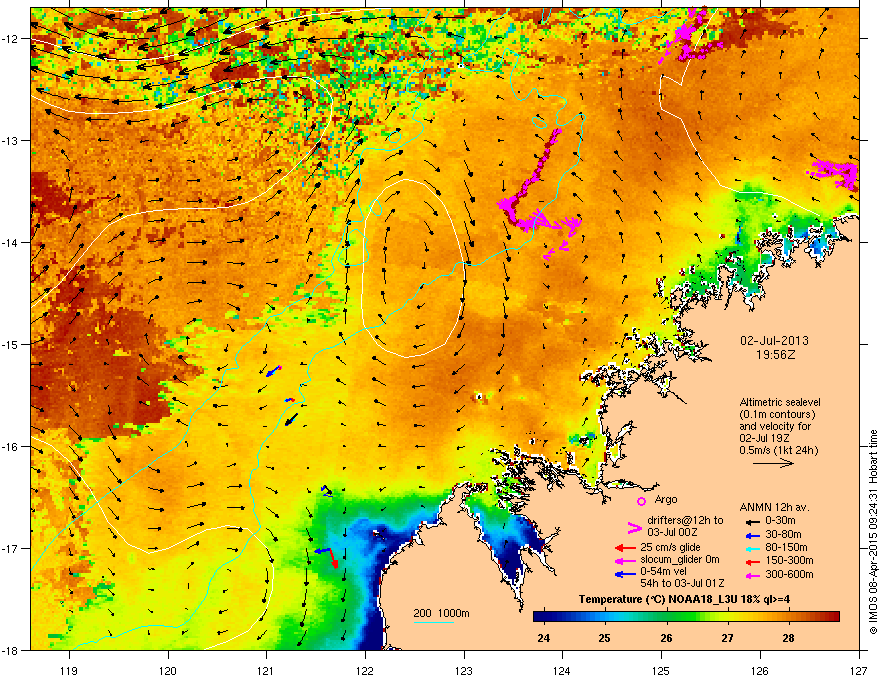Image resolution: width=880 pixels, height=680 pixels.
Task: Click the colour bar label '26'
Action: [666, 638]
